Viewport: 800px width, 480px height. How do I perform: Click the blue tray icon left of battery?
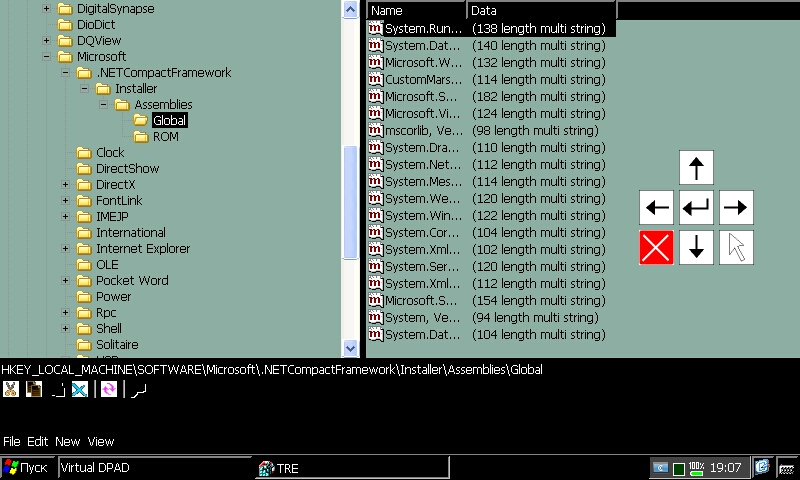pyautogui.click(x=660, y=468)
